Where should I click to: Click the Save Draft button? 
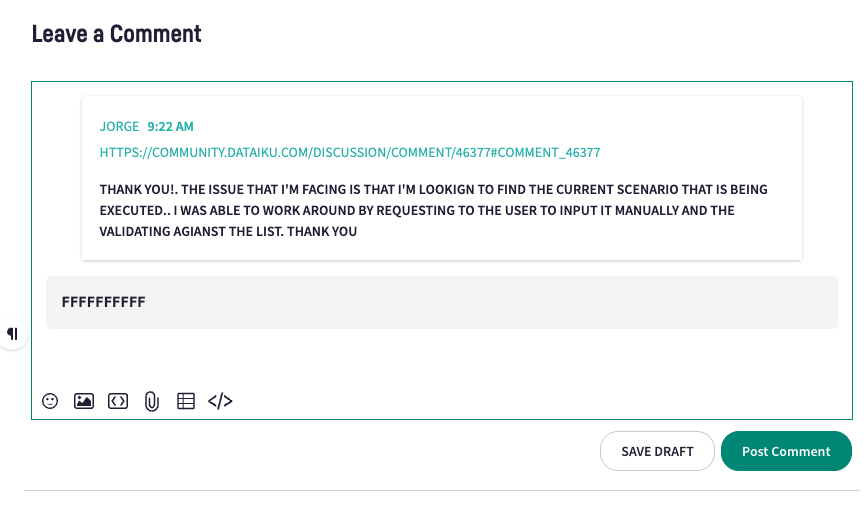tap(657, 451)
